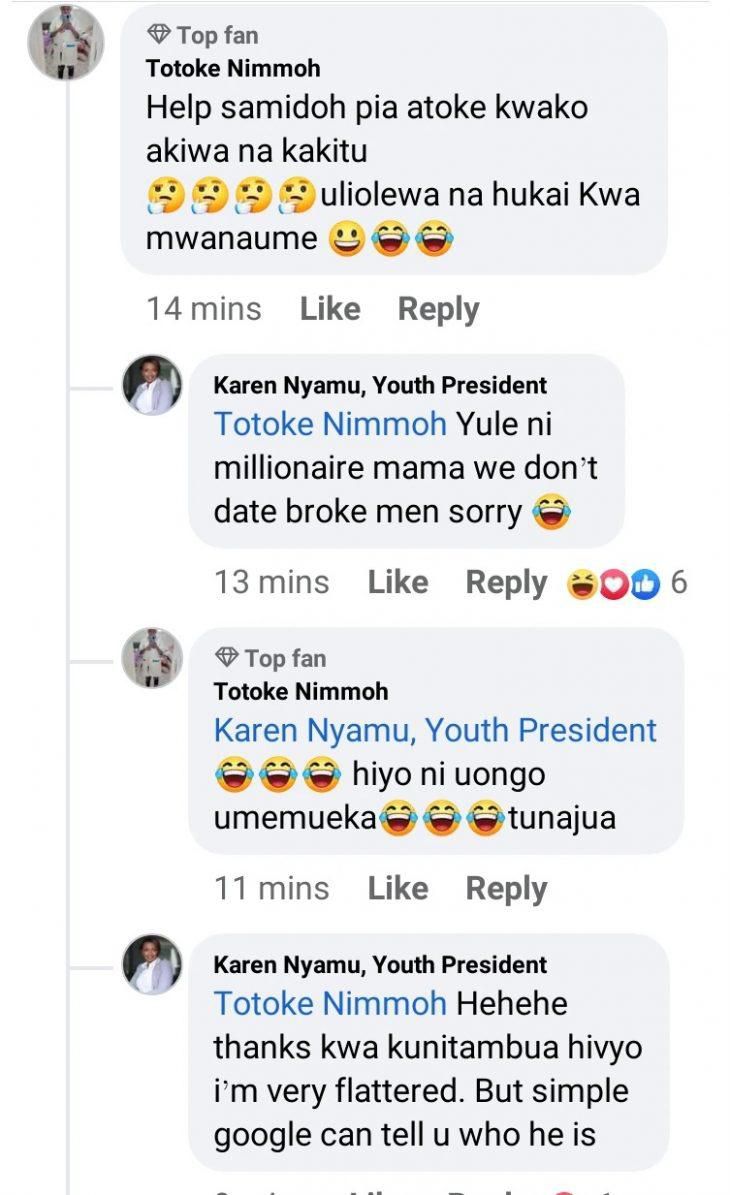Like the 11 mins old reply
The height and width of the screenshot is (1195, 730).
(x=397, y=888)
